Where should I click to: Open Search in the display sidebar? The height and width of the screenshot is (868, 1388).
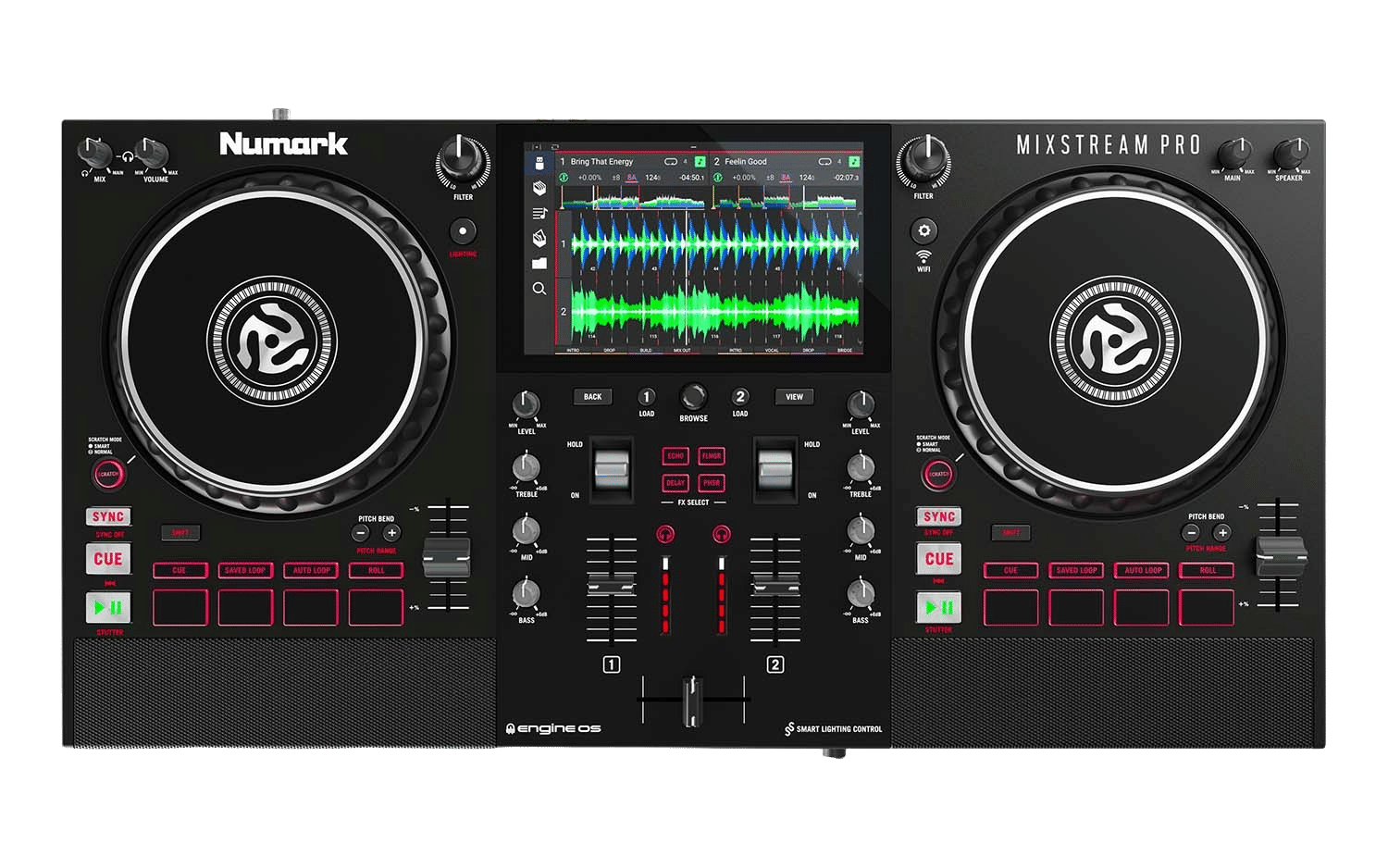click(539, 287)
